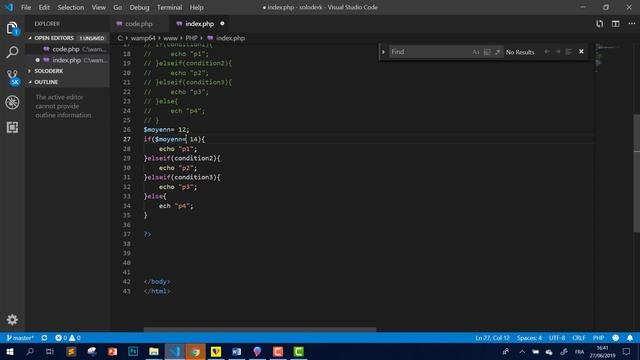Screen dimensions: 640x360
Task: Open the Selection menu
Action: (x=71, y=7)
